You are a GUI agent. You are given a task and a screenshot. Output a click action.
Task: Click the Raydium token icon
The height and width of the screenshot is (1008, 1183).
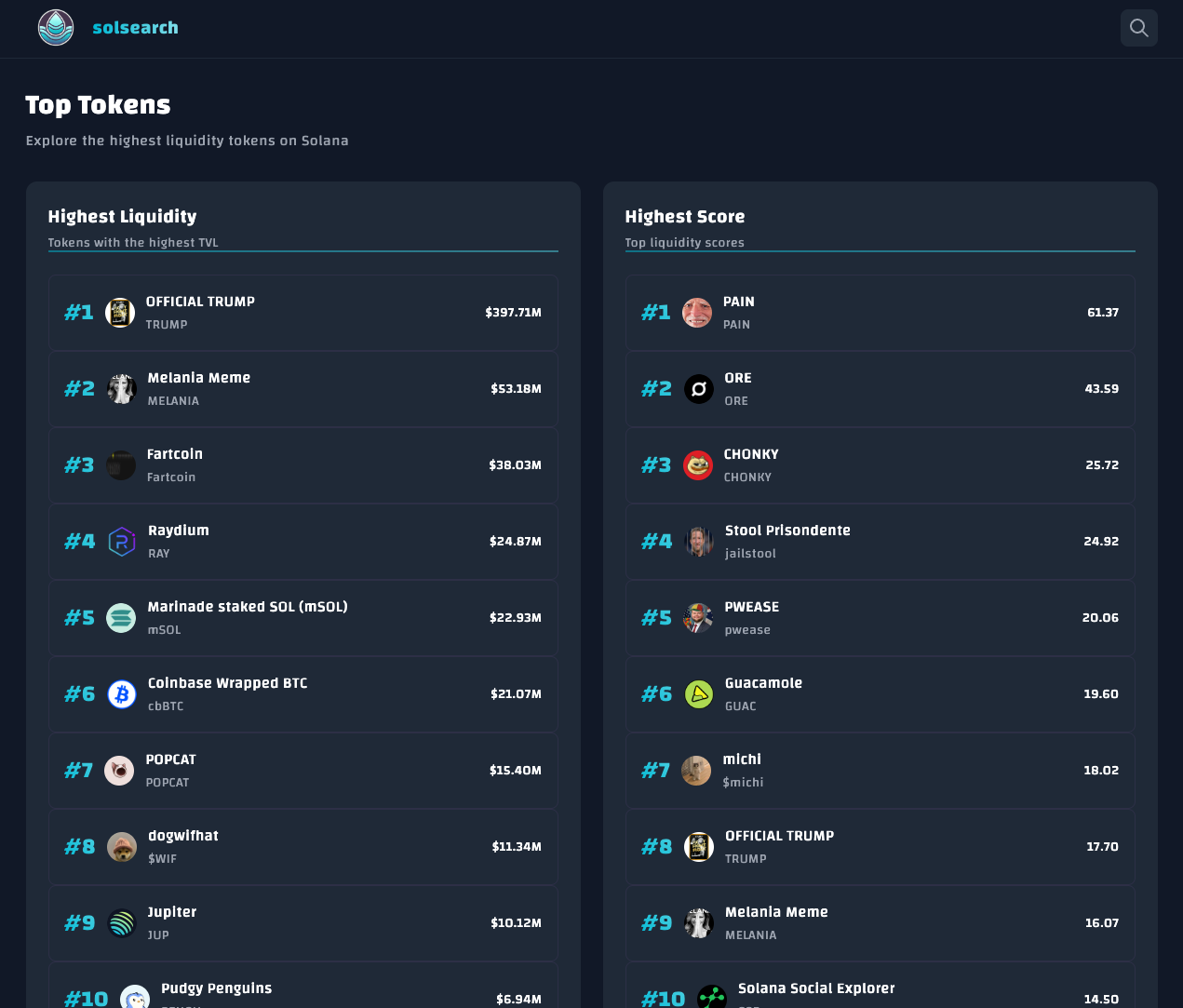[122, 542]
